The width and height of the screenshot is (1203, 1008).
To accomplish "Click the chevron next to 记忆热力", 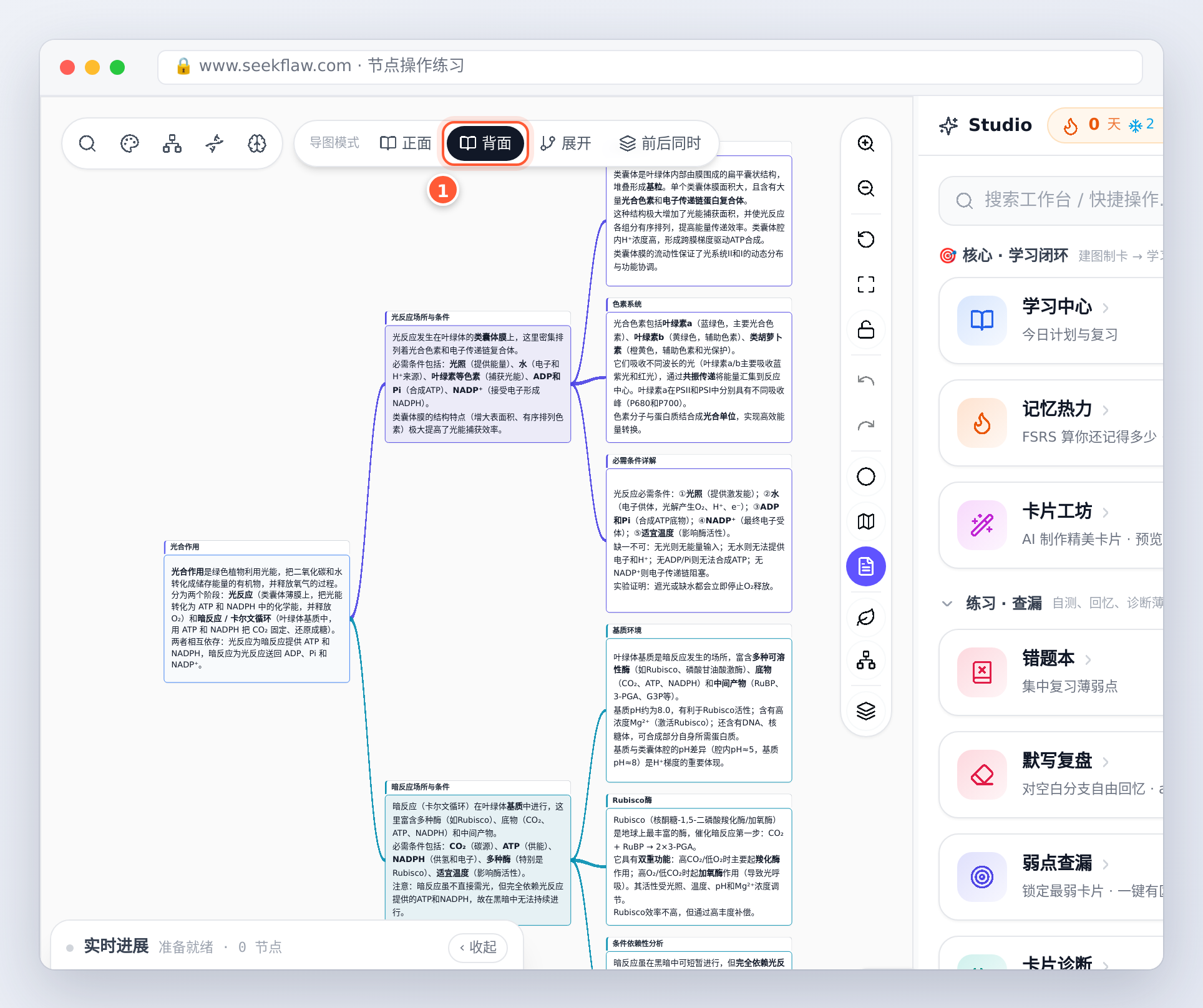I will [x=1106, y=410].
